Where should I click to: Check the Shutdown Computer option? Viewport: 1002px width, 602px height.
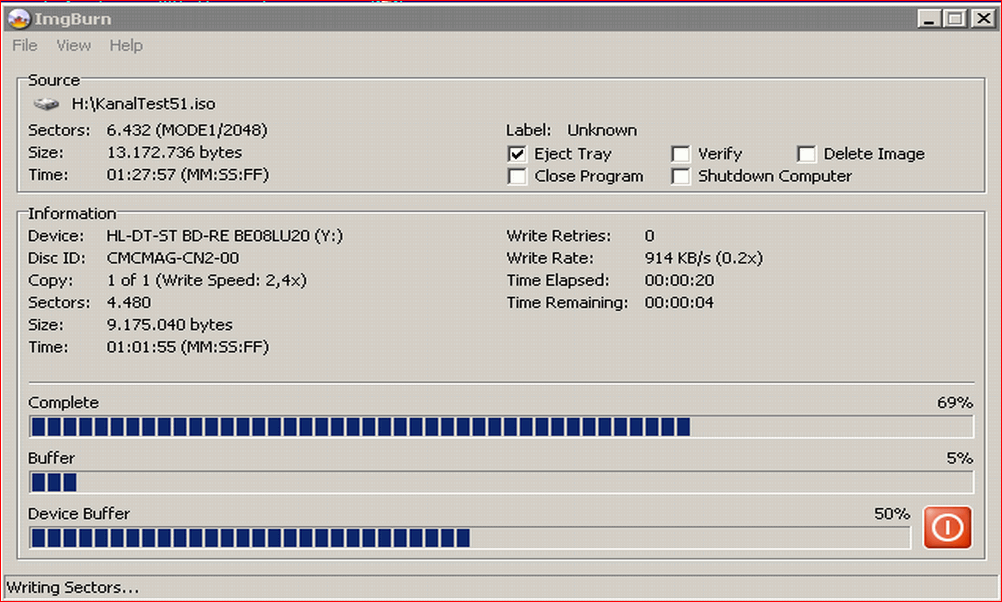point(681,176)
